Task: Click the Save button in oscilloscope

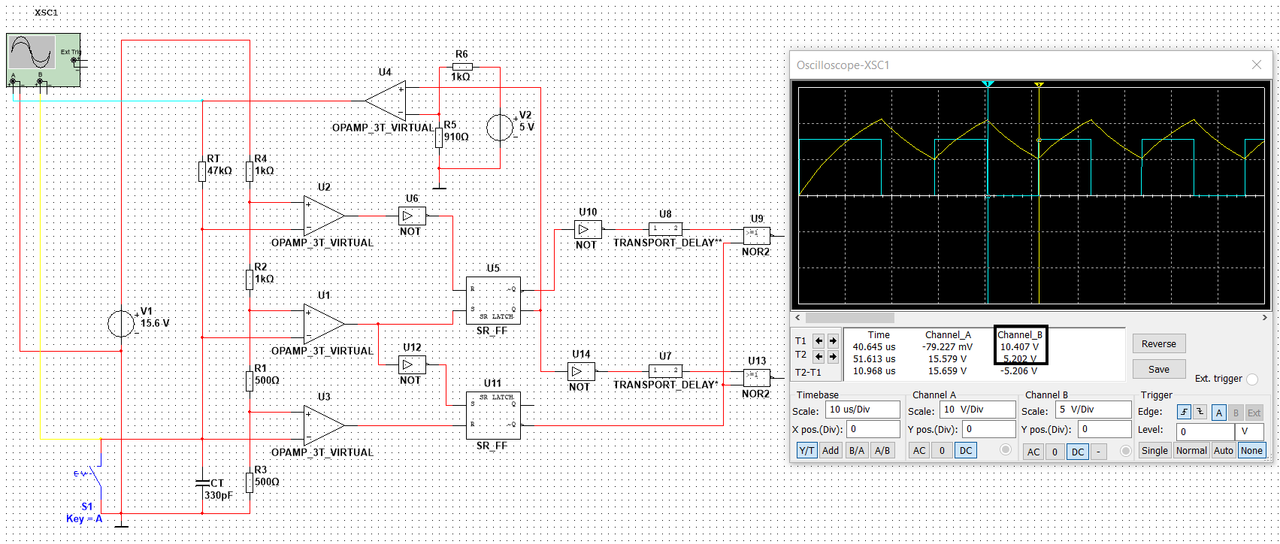Action: click(x=1159, y=369)
